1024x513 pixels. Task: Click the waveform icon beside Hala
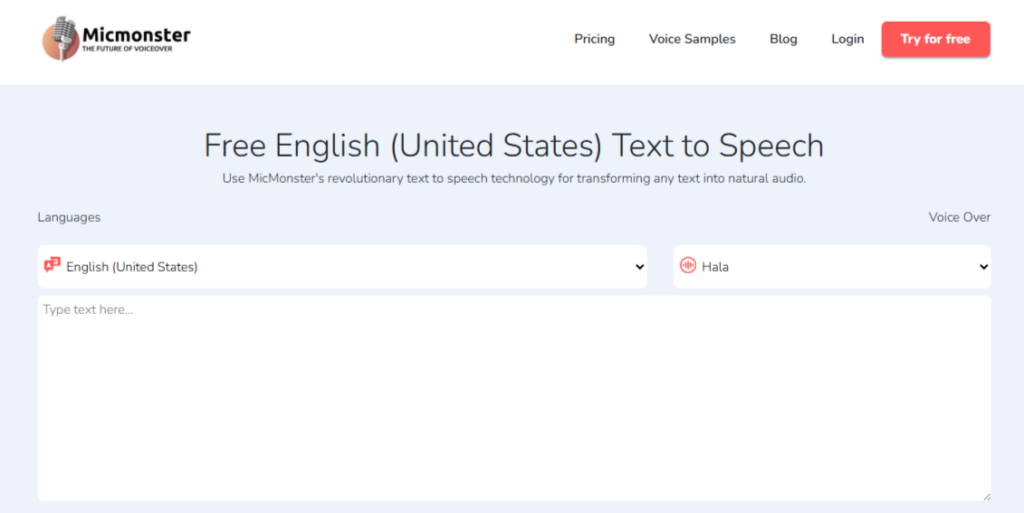[x=688, y=265]
